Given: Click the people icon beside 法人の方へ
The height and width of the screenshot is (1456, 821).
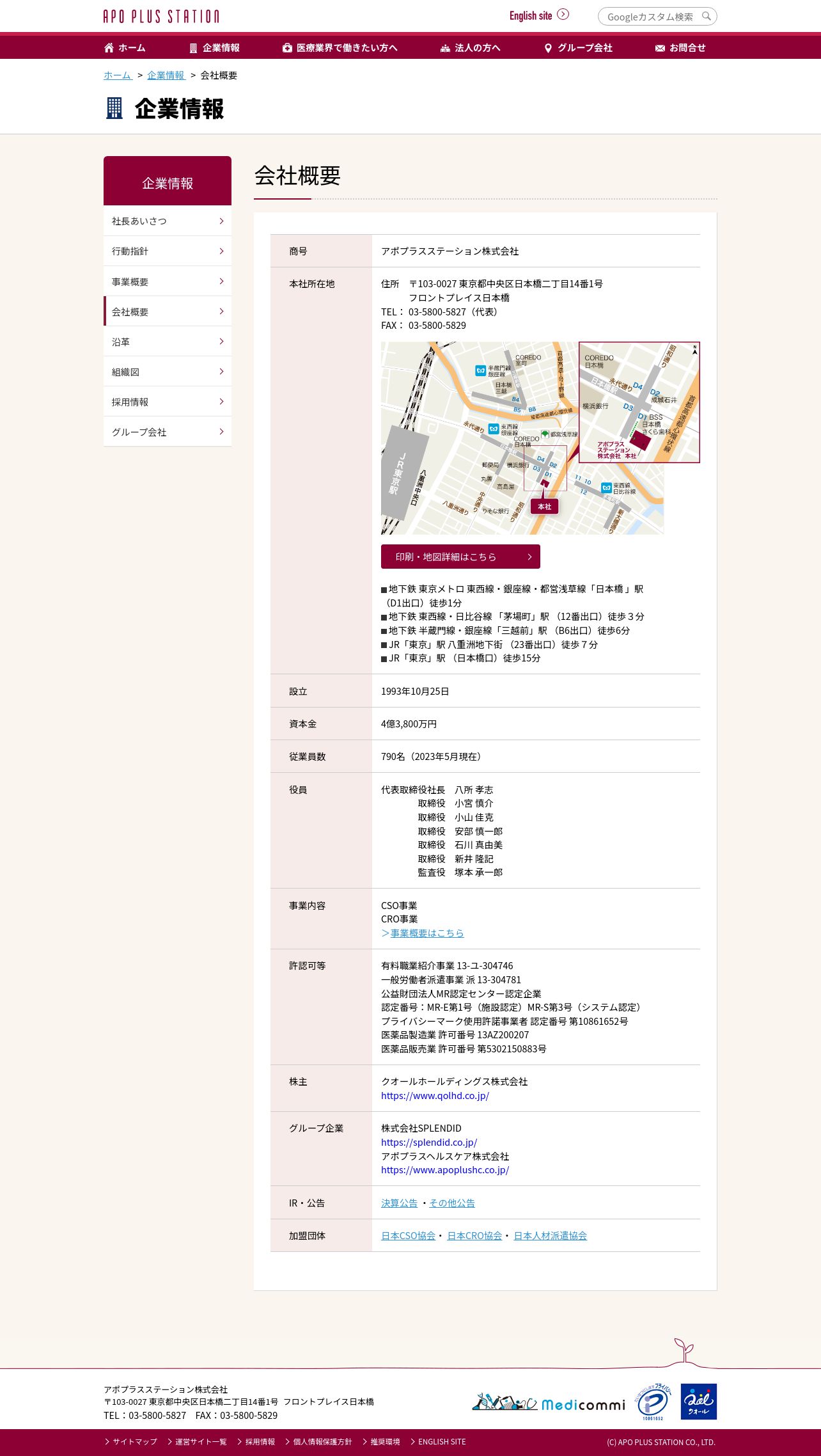Looking at the screenshot, I should [x=445, y=48].
